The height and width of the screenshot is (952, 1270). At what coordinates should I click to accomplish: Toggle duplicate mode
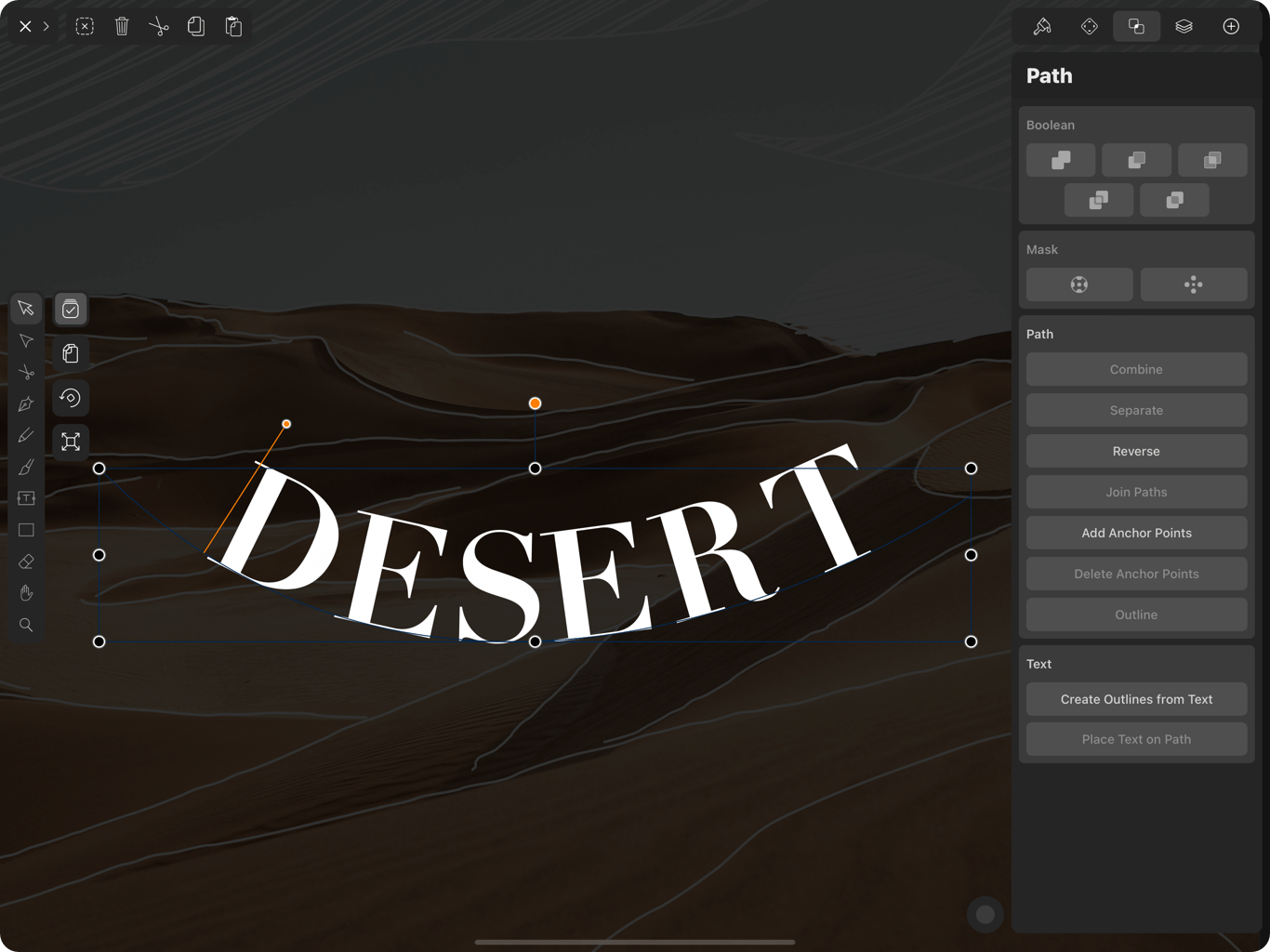(x=71, y=353)
